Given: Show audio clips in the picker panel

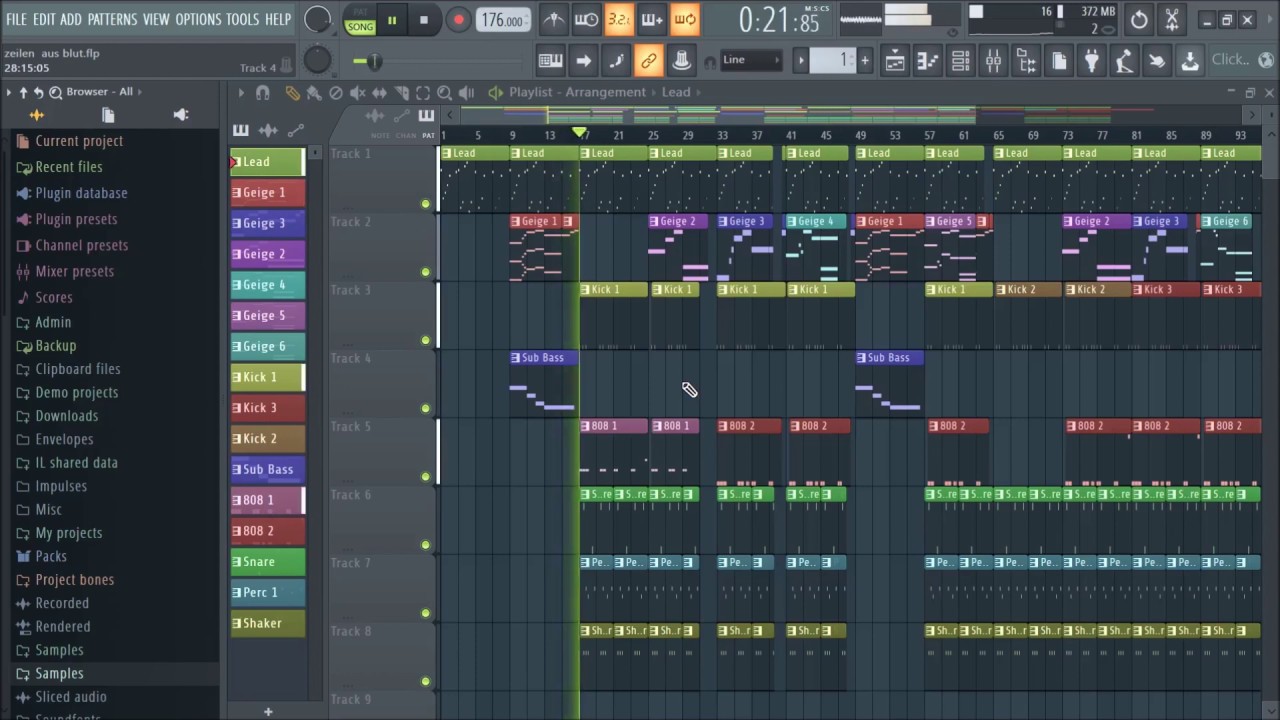Looking at the screenshot, I should point(268,130).
